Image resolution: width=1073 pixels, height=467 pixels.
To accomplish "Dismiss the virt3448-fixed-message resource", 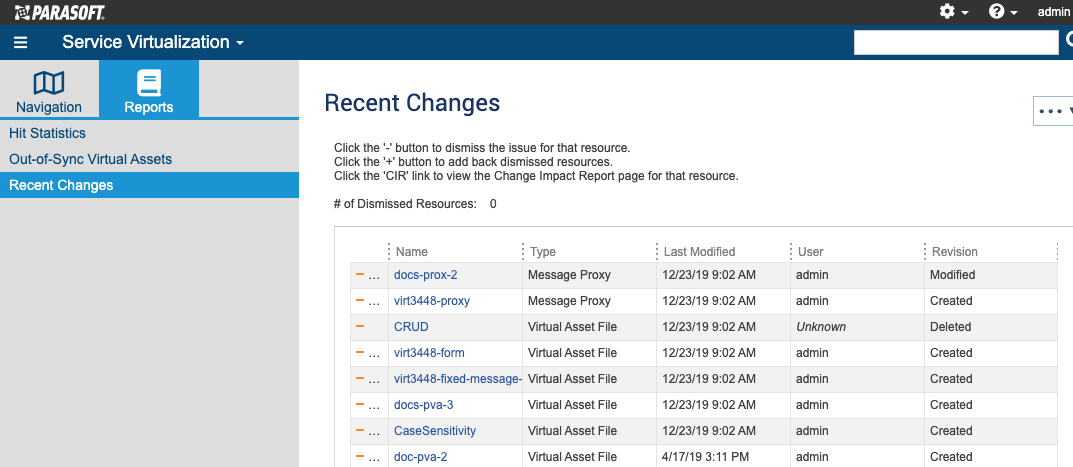I will click(x=359, y=379).
